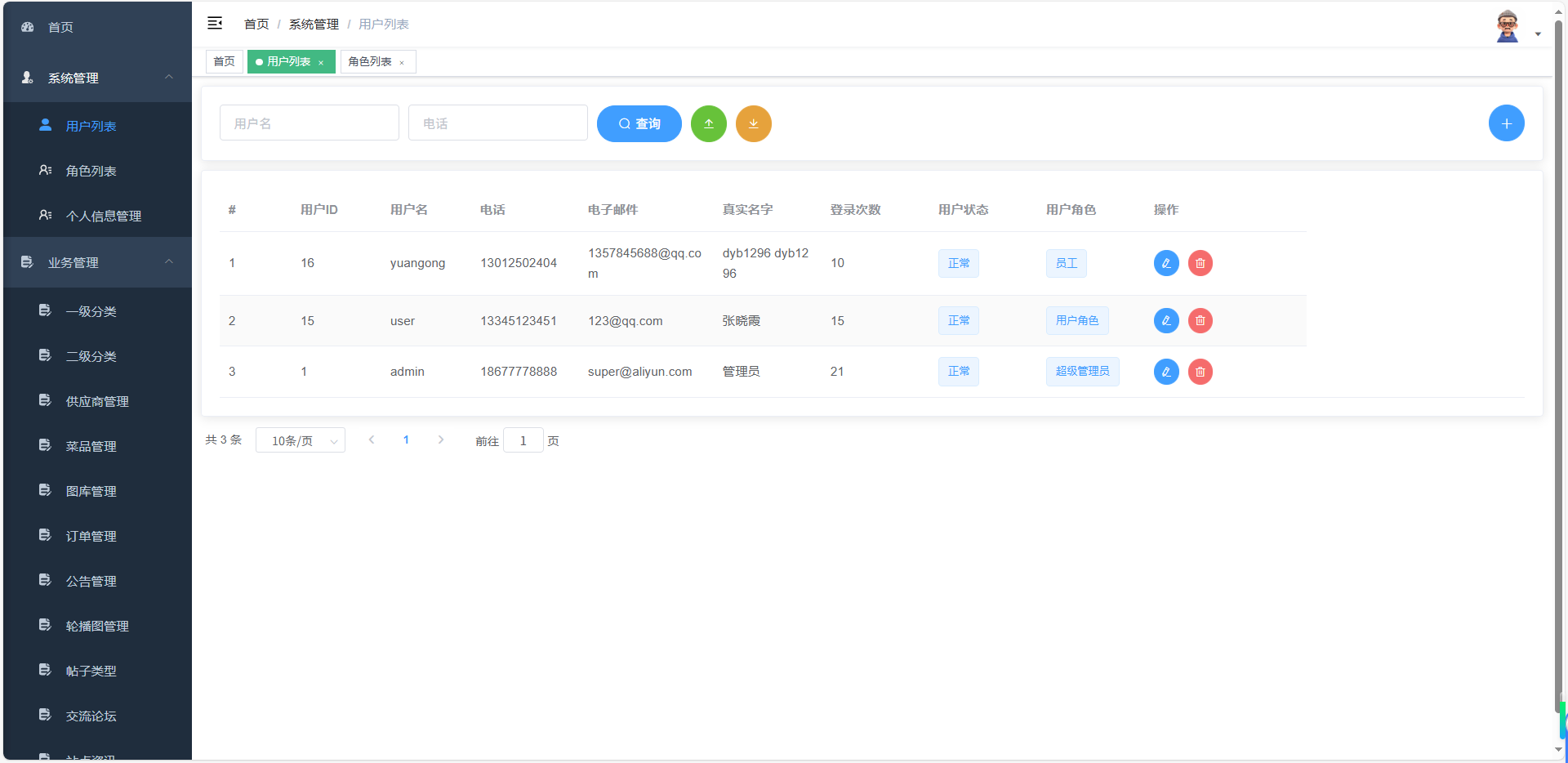The image size is (1568, 763).
Task: Delete the admin user row
Action: click(x=1200, y=372)
